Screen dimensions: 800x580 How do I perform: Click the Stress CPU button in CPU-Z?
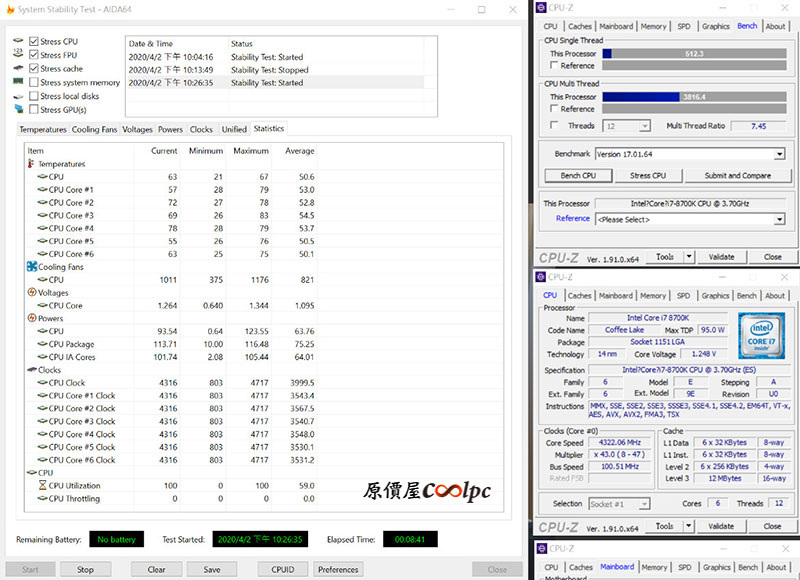click(x=648, y=175)
